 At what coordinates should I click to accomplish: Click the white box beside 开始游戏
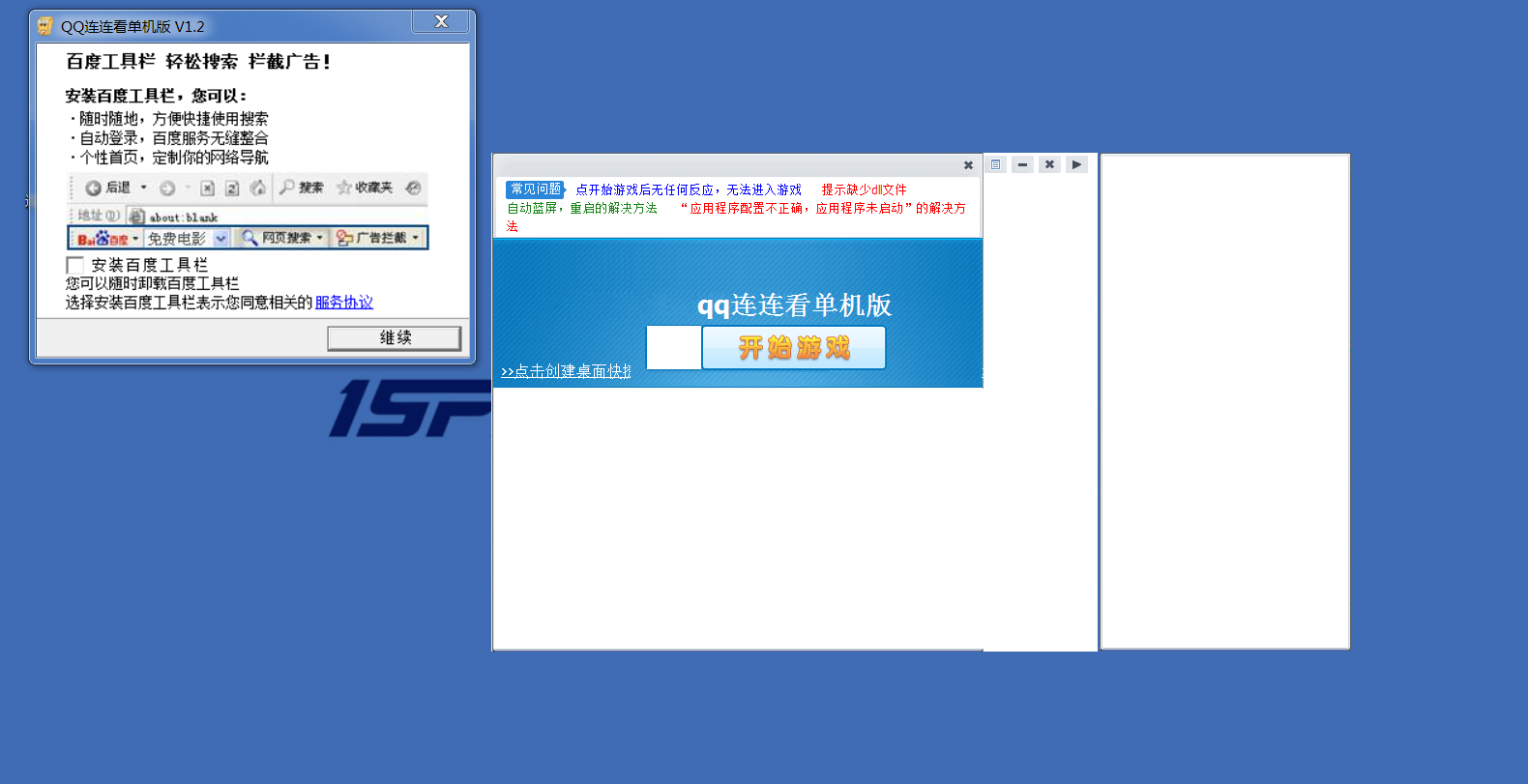[673, 348]
